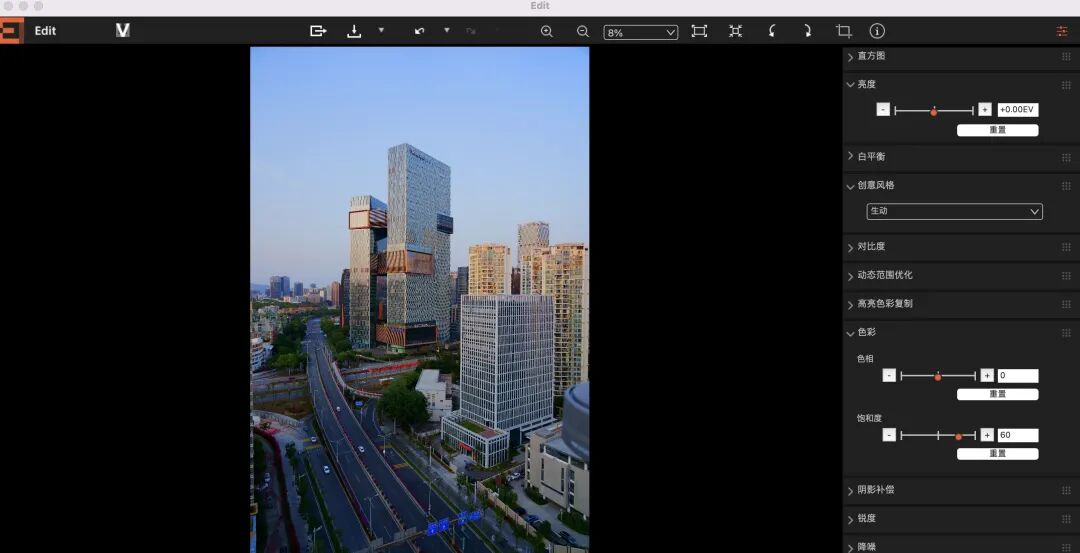Viewport: 1080px width, 553px height.
Task: Click the grip icon on 高亮色彩复制 row
Action: 1066,304
